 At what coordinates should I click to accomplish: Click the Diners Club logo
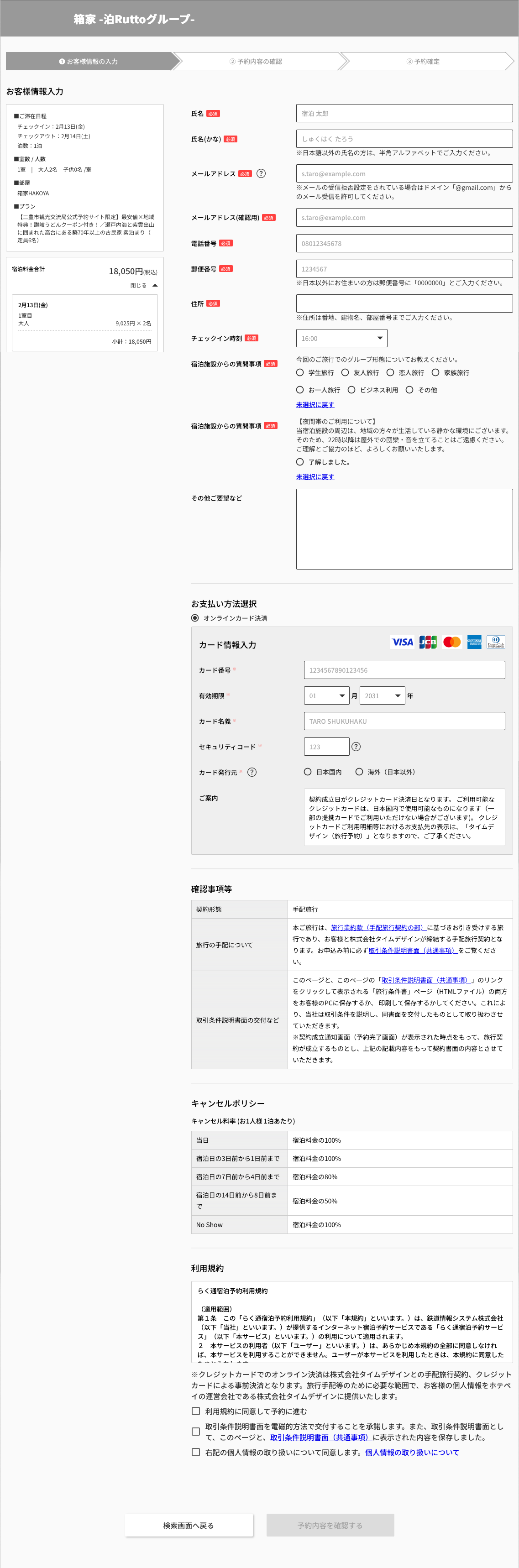tap(495, 642)
